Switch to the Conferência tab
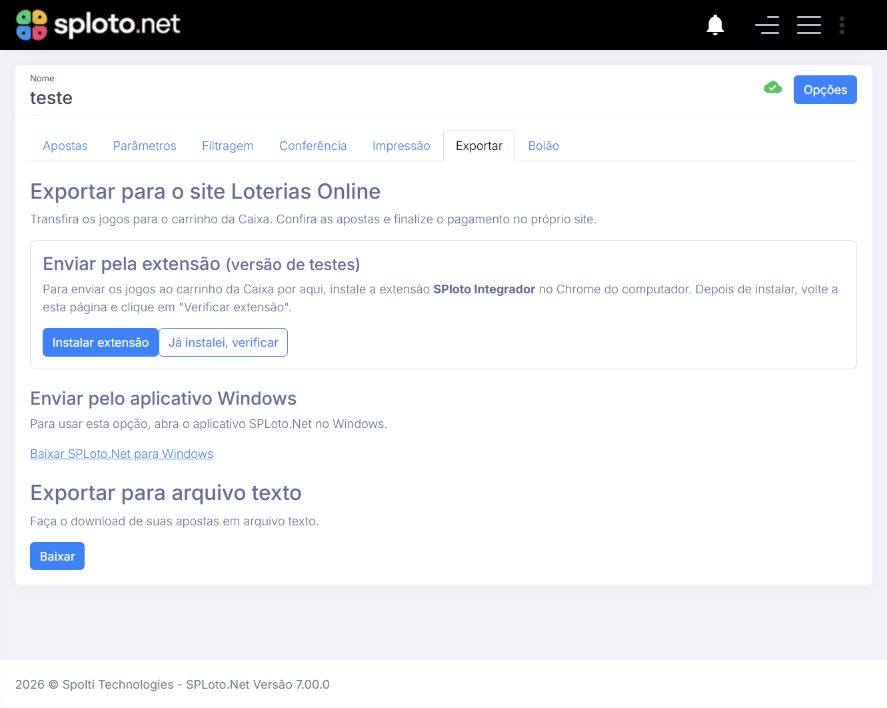Viewport: 887px width, 708px height. coord(313,146)
